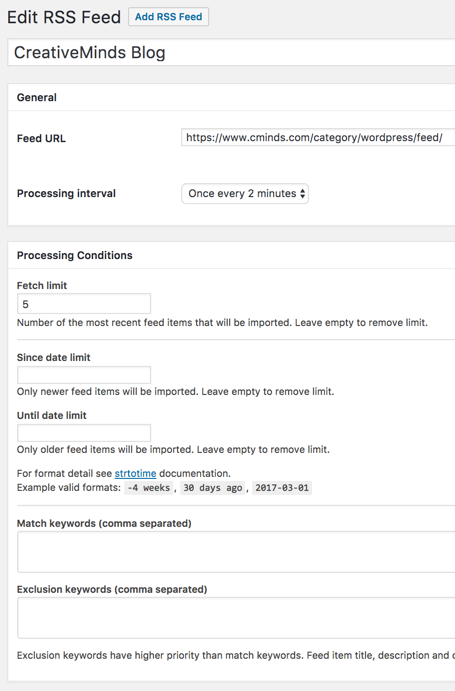Click the Match keywords label
Screen dimensions: 455x691
click(x=104, y=523)
